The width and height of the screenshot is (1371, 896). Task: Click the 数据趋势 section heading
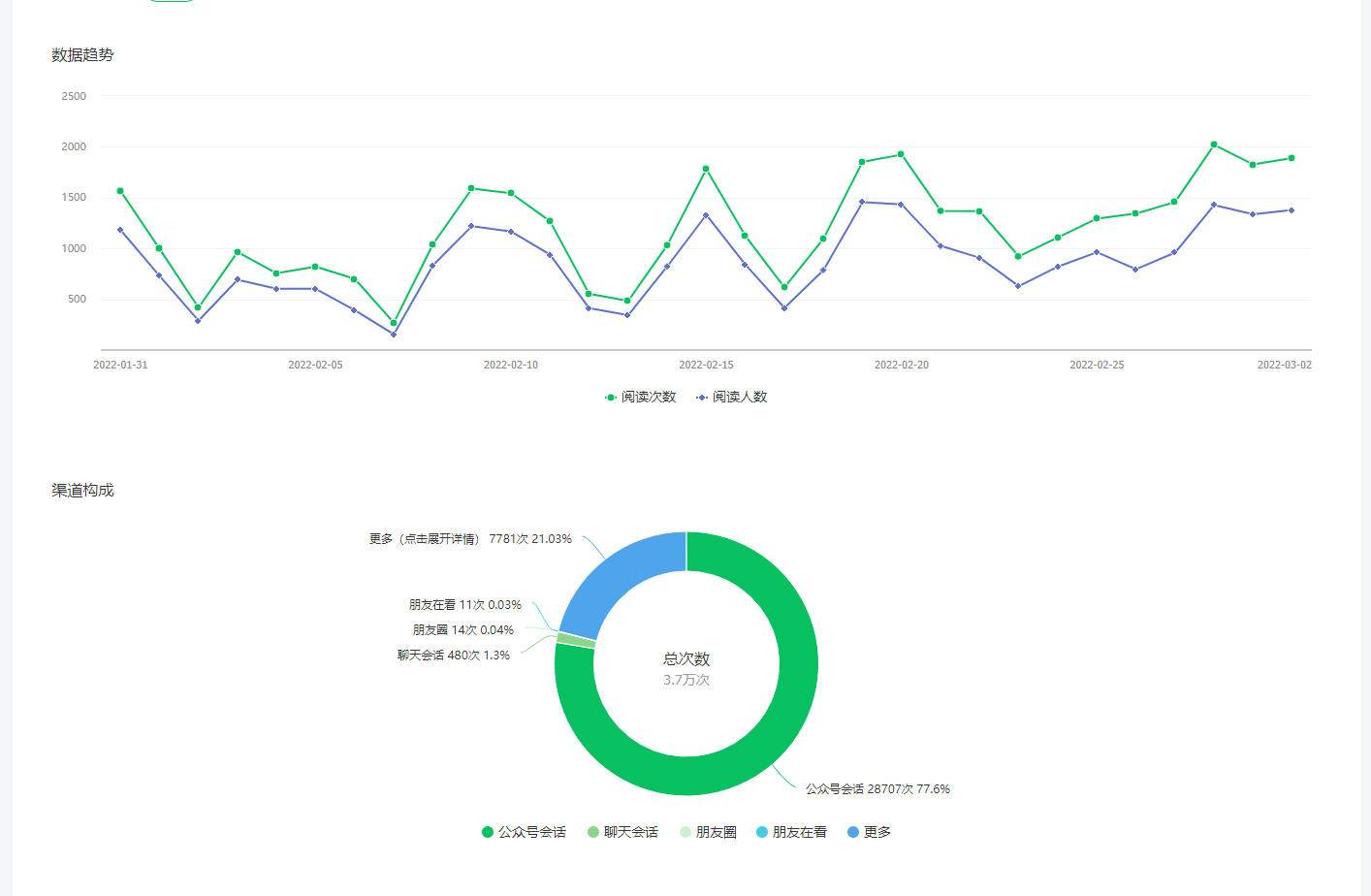point(82,55)
